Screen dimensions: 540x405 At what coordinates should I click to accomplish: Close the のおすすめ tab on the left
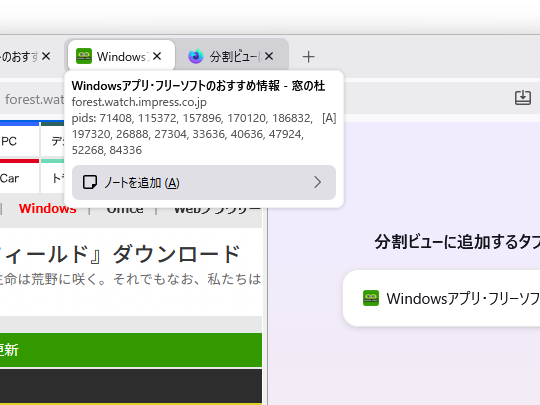tap(46, 56)
